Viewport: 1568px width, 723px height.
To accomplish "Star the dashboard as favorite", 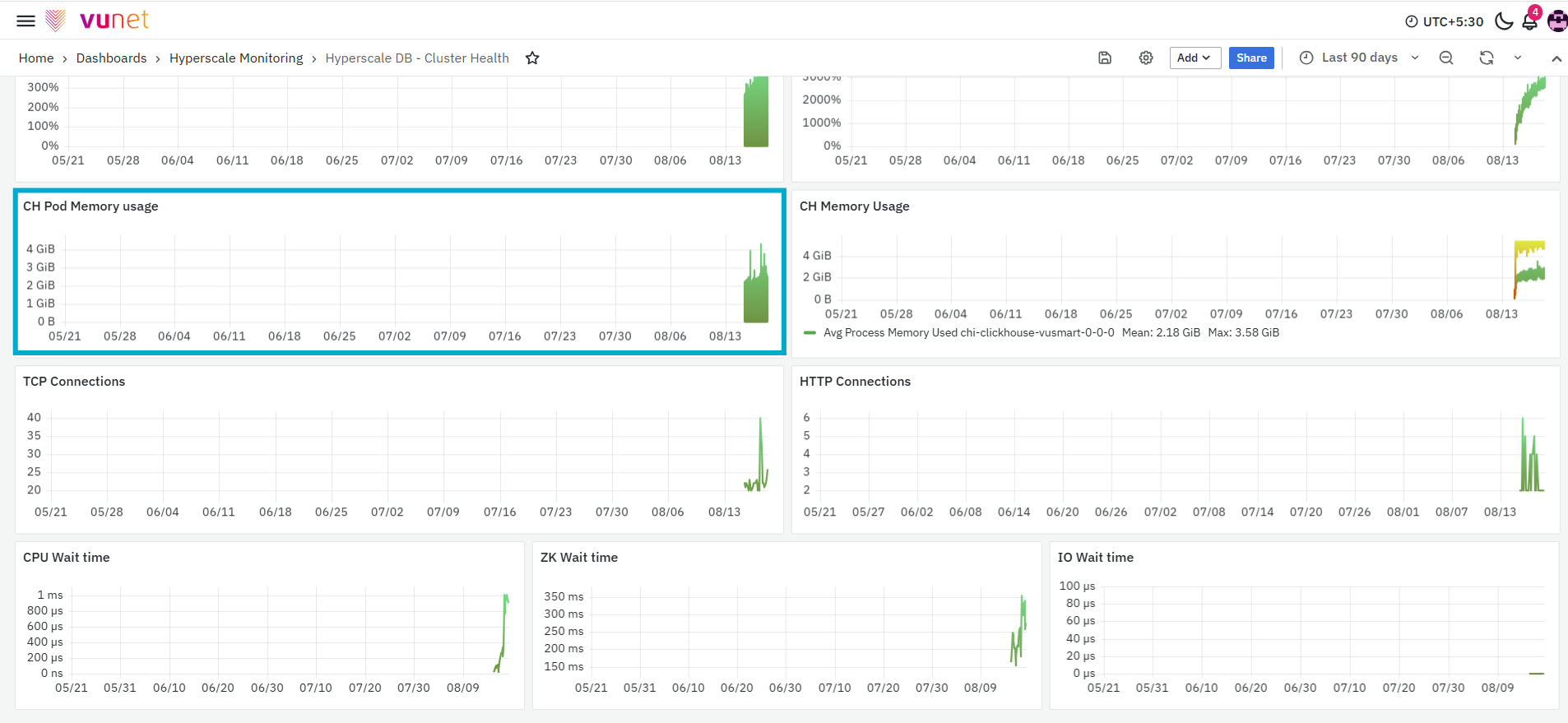I will coord(532,58).
